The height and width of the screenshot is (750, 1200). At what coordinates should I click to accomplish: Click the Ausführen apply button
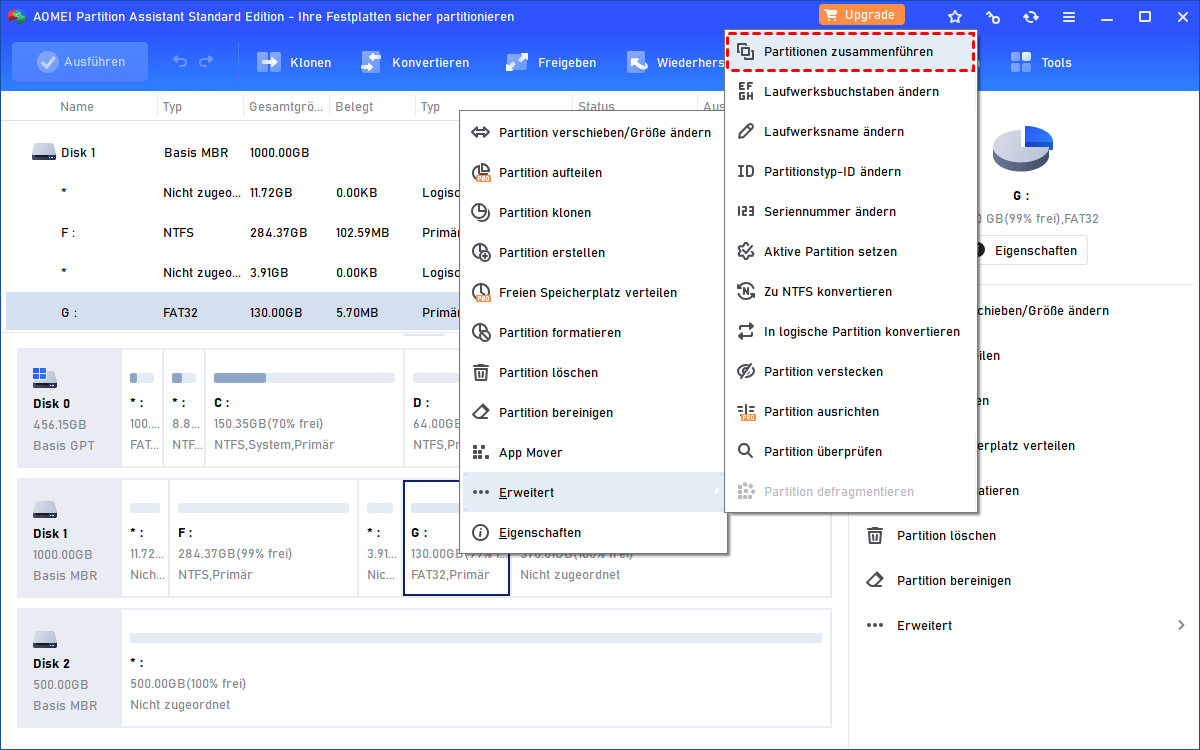[80, 62]
